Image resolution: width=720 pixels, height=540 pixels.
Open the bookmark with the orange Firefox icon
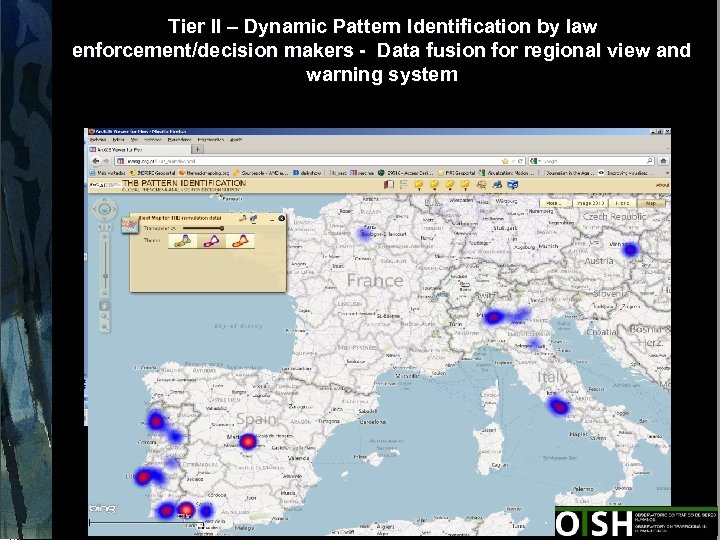pyautogui.click(x=203, y=173)
